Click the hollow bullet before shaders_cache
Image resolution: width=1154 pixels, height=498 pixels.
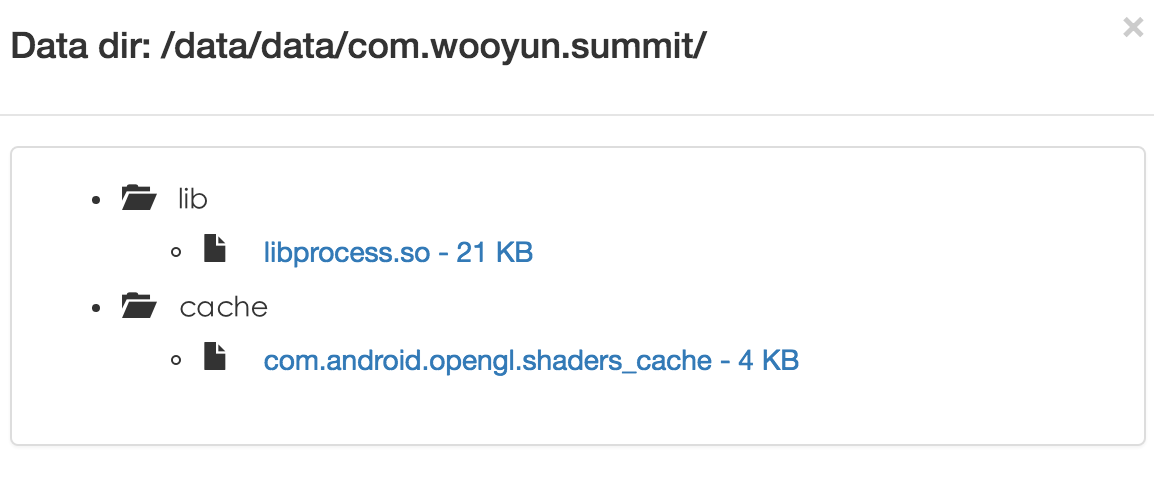177,361
